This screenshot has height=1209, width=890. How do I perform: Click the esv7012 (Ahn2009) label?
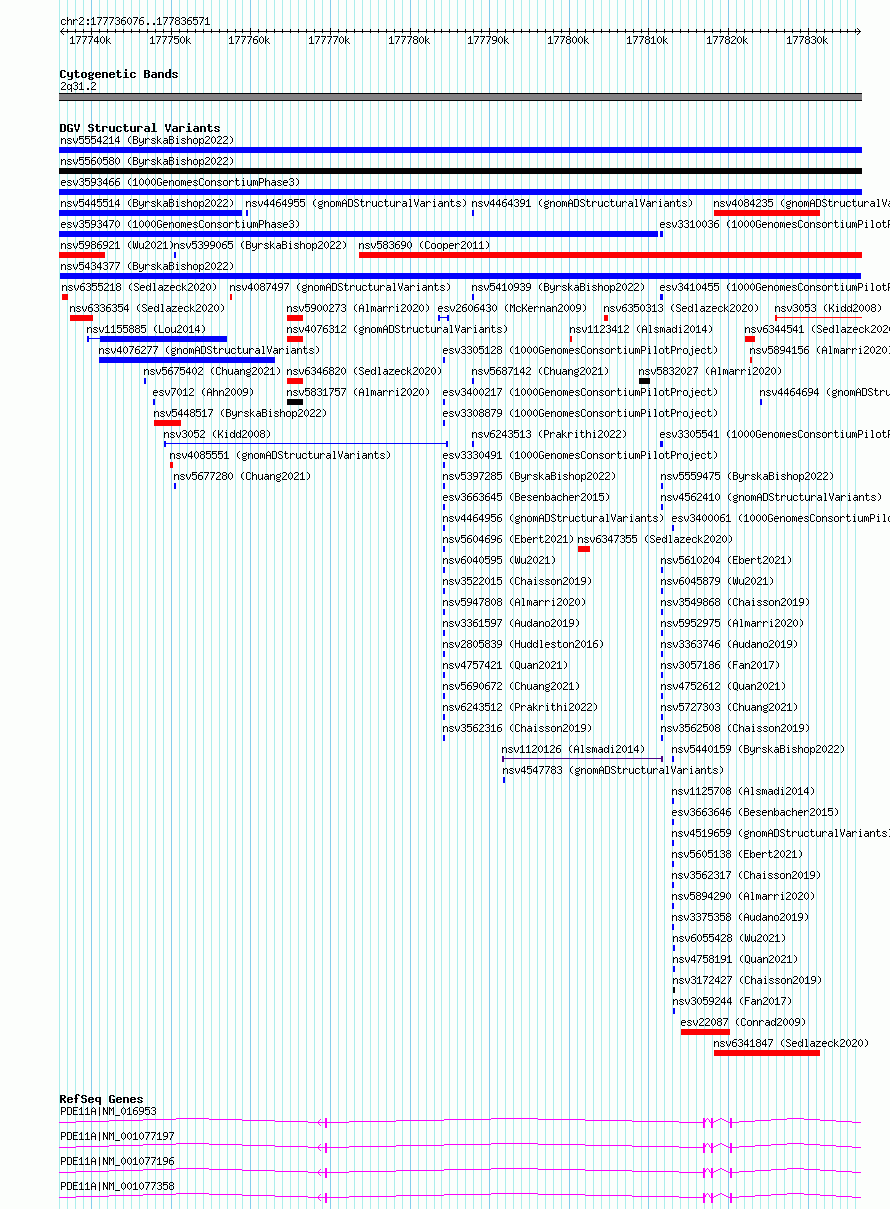[x=204, y=392]
